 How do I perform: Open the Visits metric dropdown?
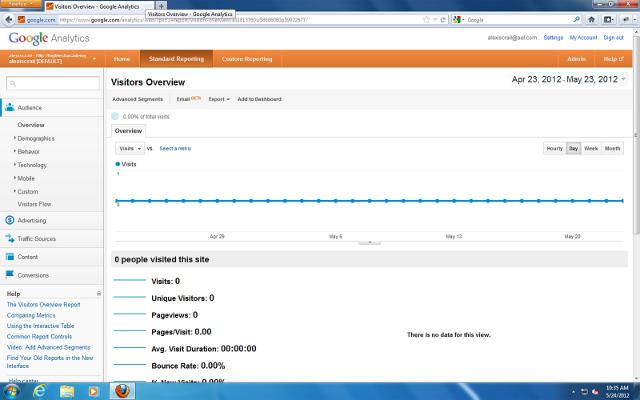pos(129,148)
